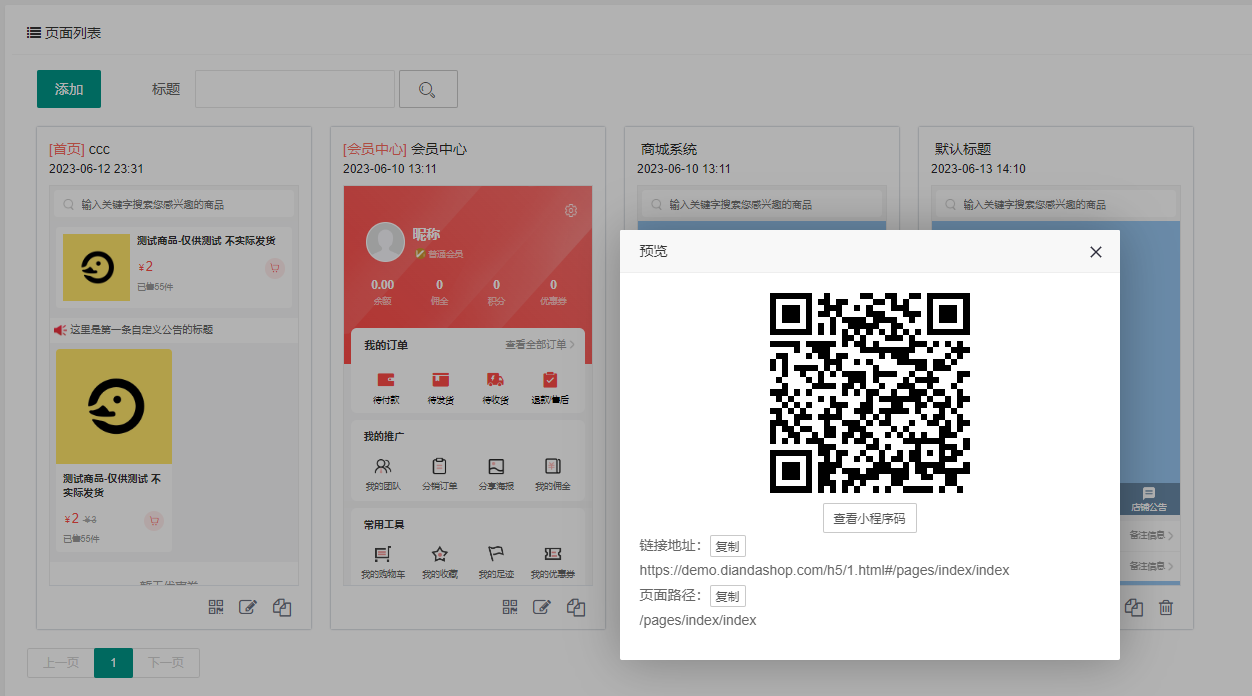This screenshot has height=696, width=1252.
Task: Click cart icon beside ¥2 ¥3 price
Action: [x=154, y=520]
